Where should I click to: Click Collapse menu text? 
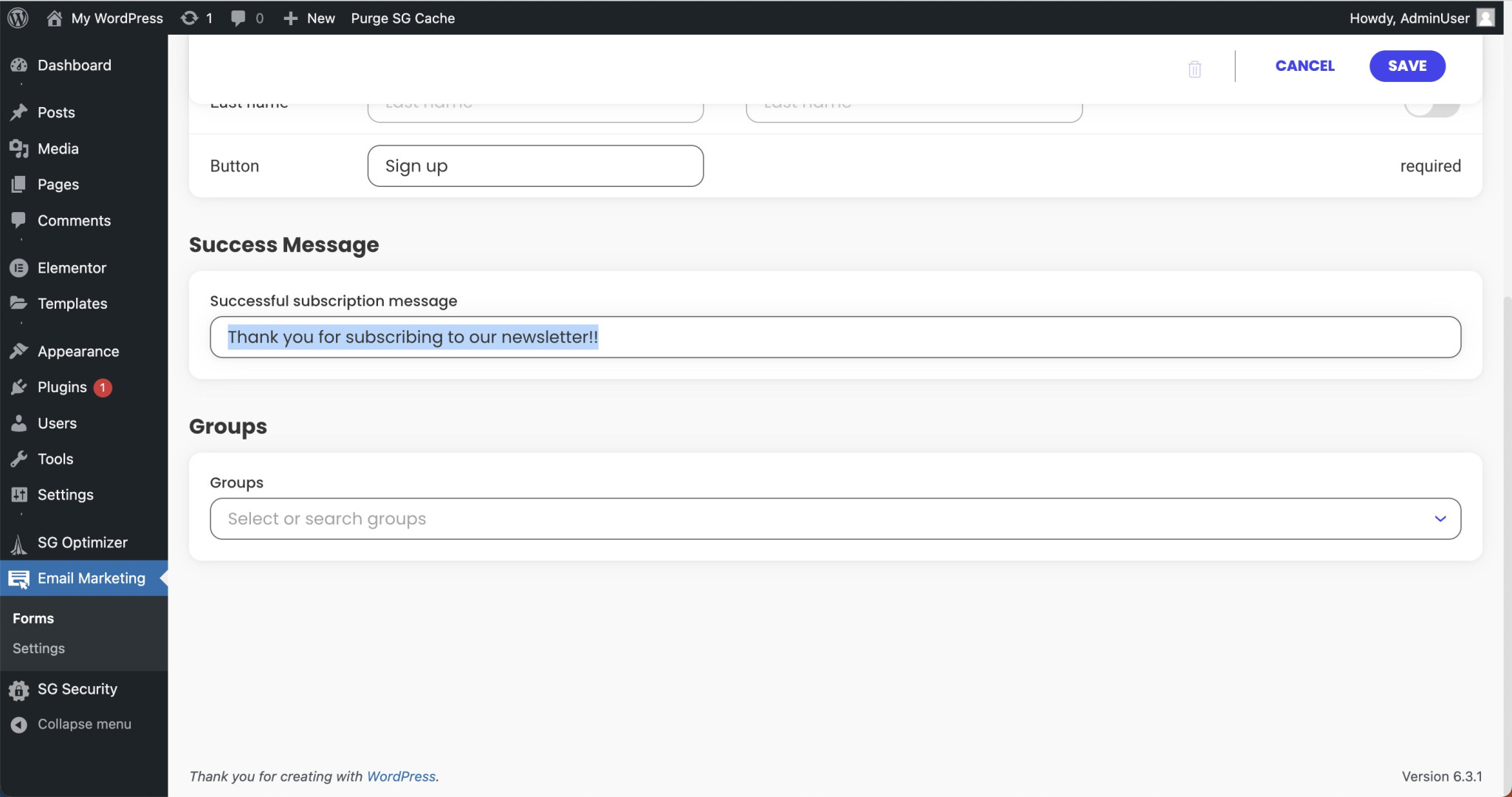click(x=84, y=724)
